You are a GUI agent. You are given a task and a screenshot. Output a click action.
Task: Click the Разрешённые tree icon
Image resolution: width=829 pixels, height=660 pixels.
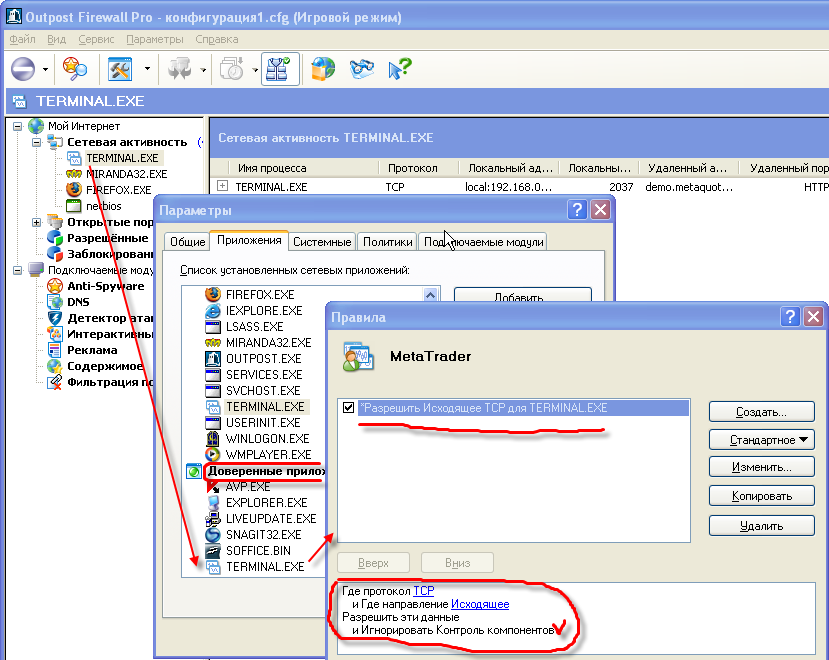pos(55,237)
